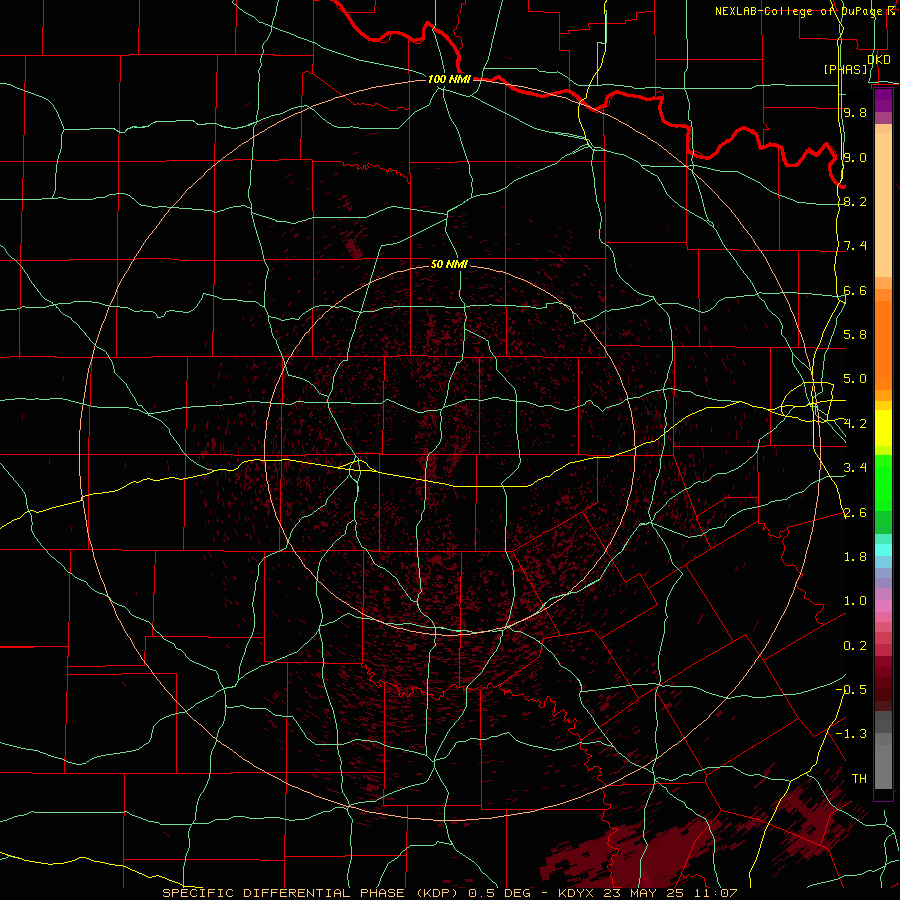
Task: Click the 7.4 value on the color scale
Action: pyautogui.click(x=855, y=246)
